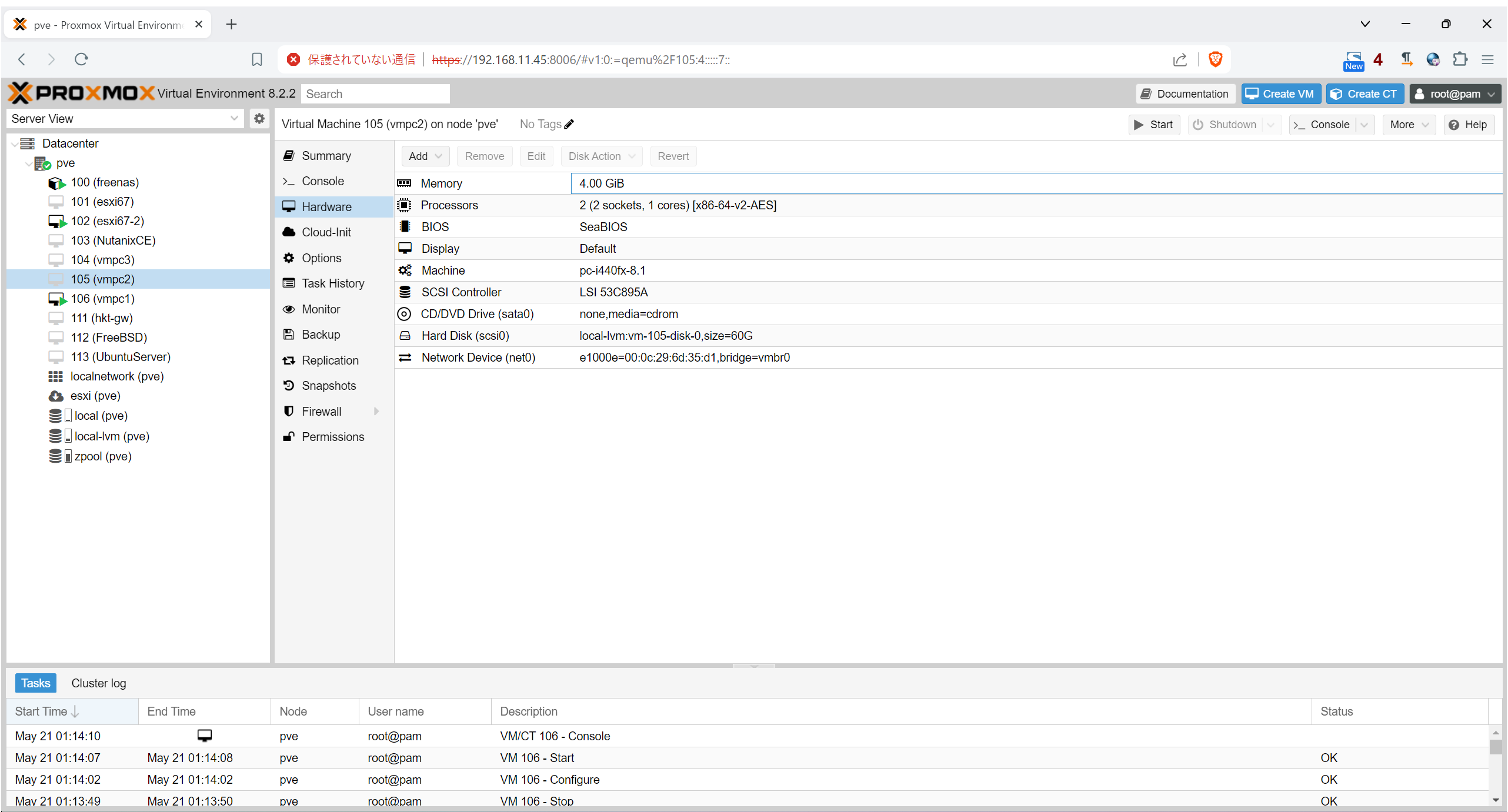The width and height of the screenshot is (1508, 812).
Task: Click the task log scrollbar down arrow
Action: [x=1496, y=800]
